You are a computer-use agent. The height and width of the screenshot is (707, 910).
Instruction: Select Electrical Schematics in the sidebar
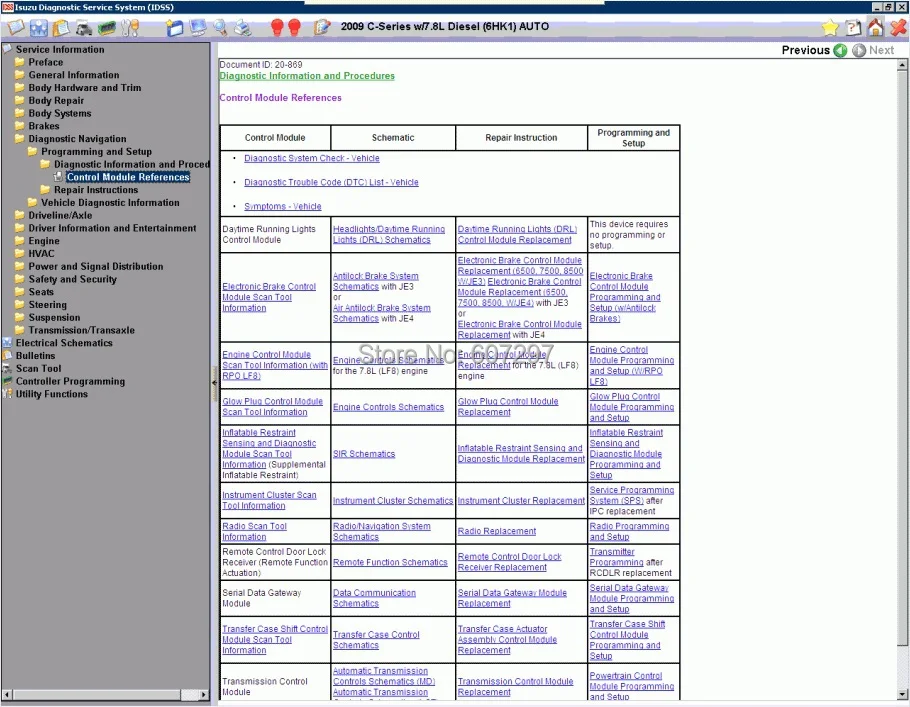(x=64, y=343)
